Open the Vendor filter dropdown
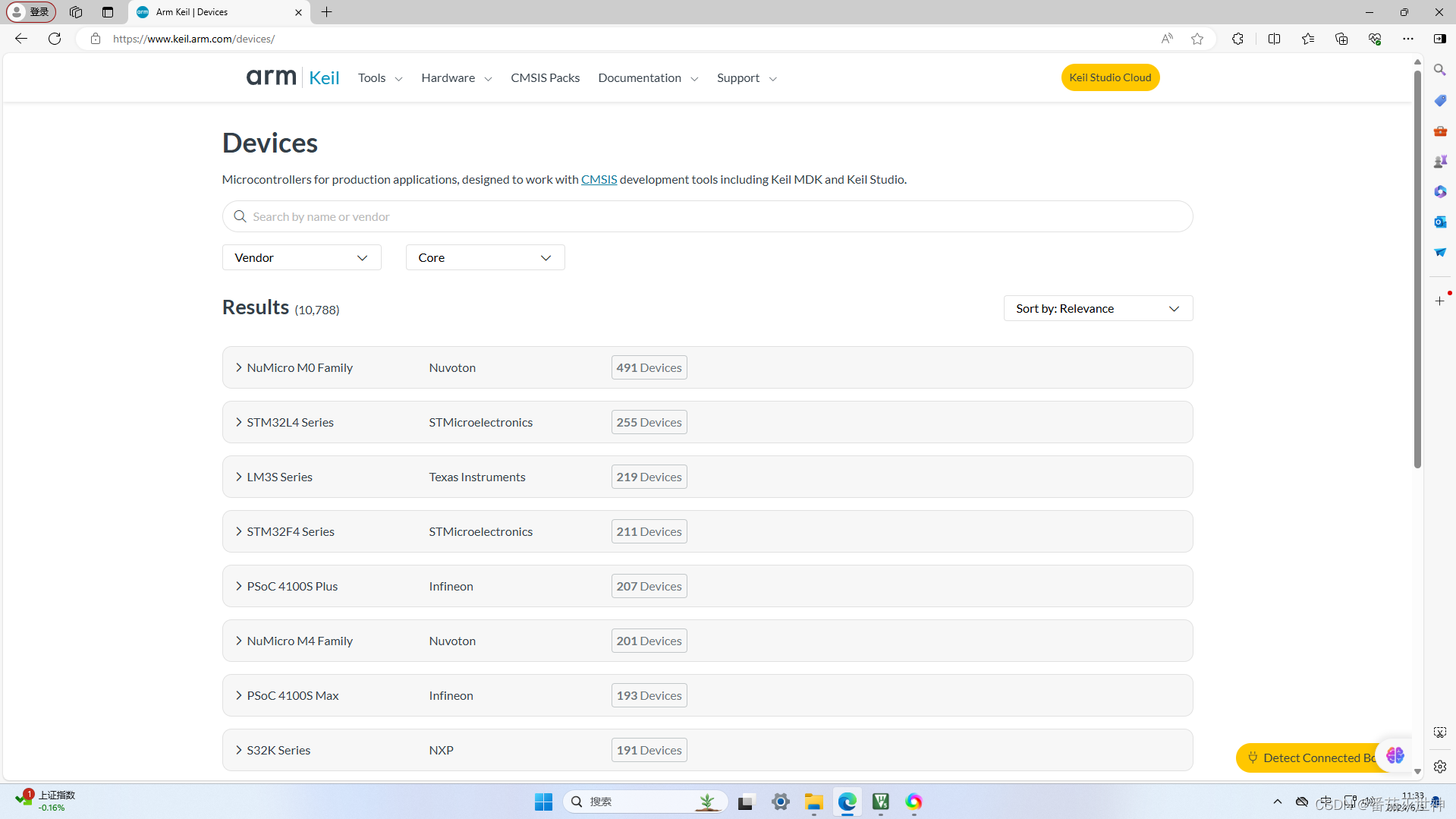Screen dimensions: 1456x819 point(302,257)
